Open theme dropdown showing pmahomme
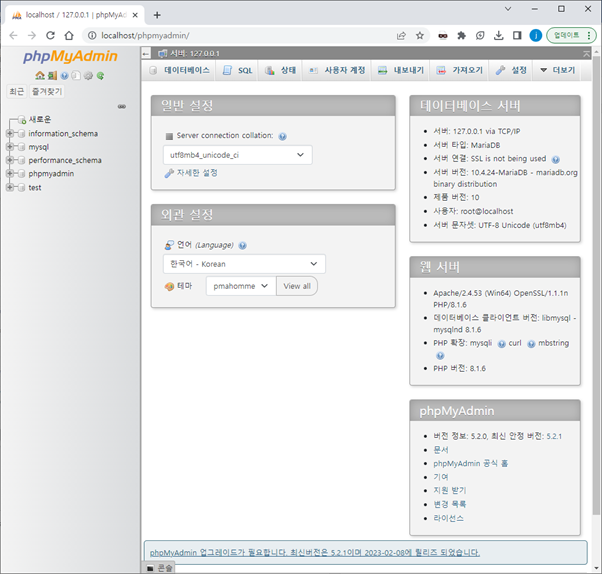602x574 pixels. 241,286
